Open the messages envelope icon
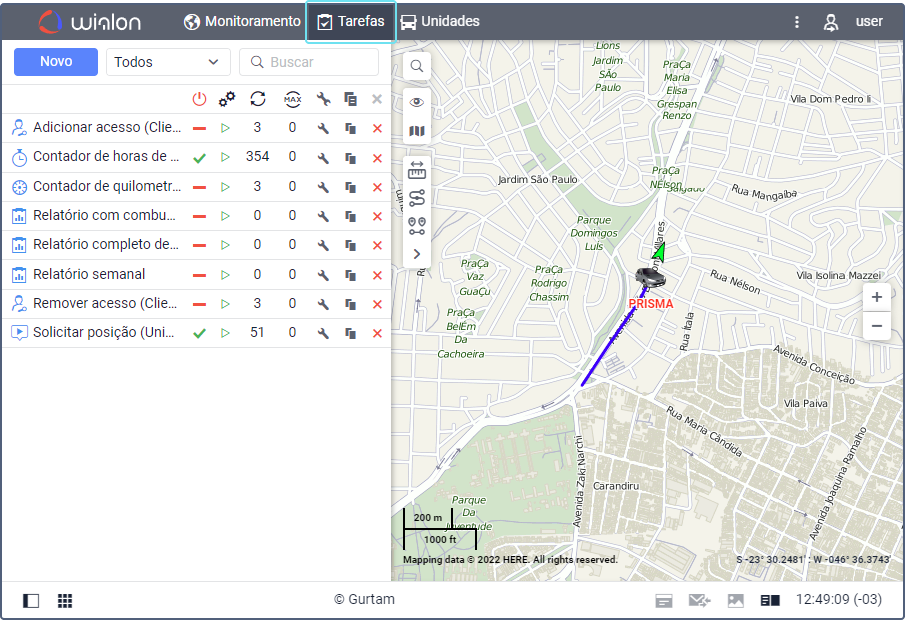The height and width of the screenshot is (620, 905). click(x=700, y=601)
